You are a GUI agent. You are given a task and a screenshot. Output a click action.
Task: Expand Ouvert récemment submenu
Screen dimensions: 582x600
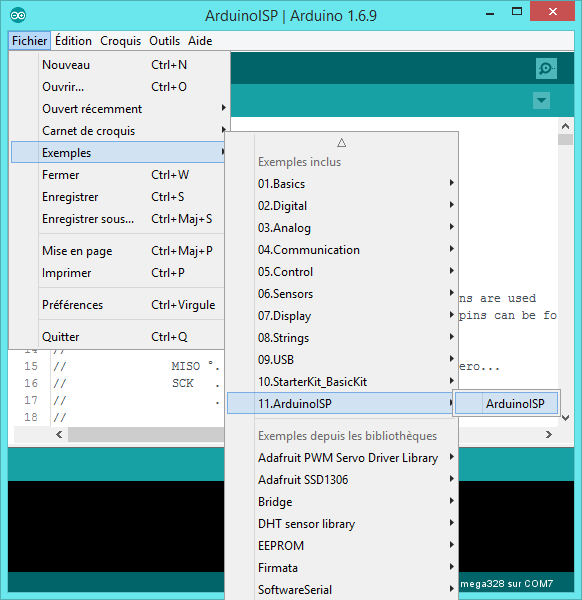[118, 109]
